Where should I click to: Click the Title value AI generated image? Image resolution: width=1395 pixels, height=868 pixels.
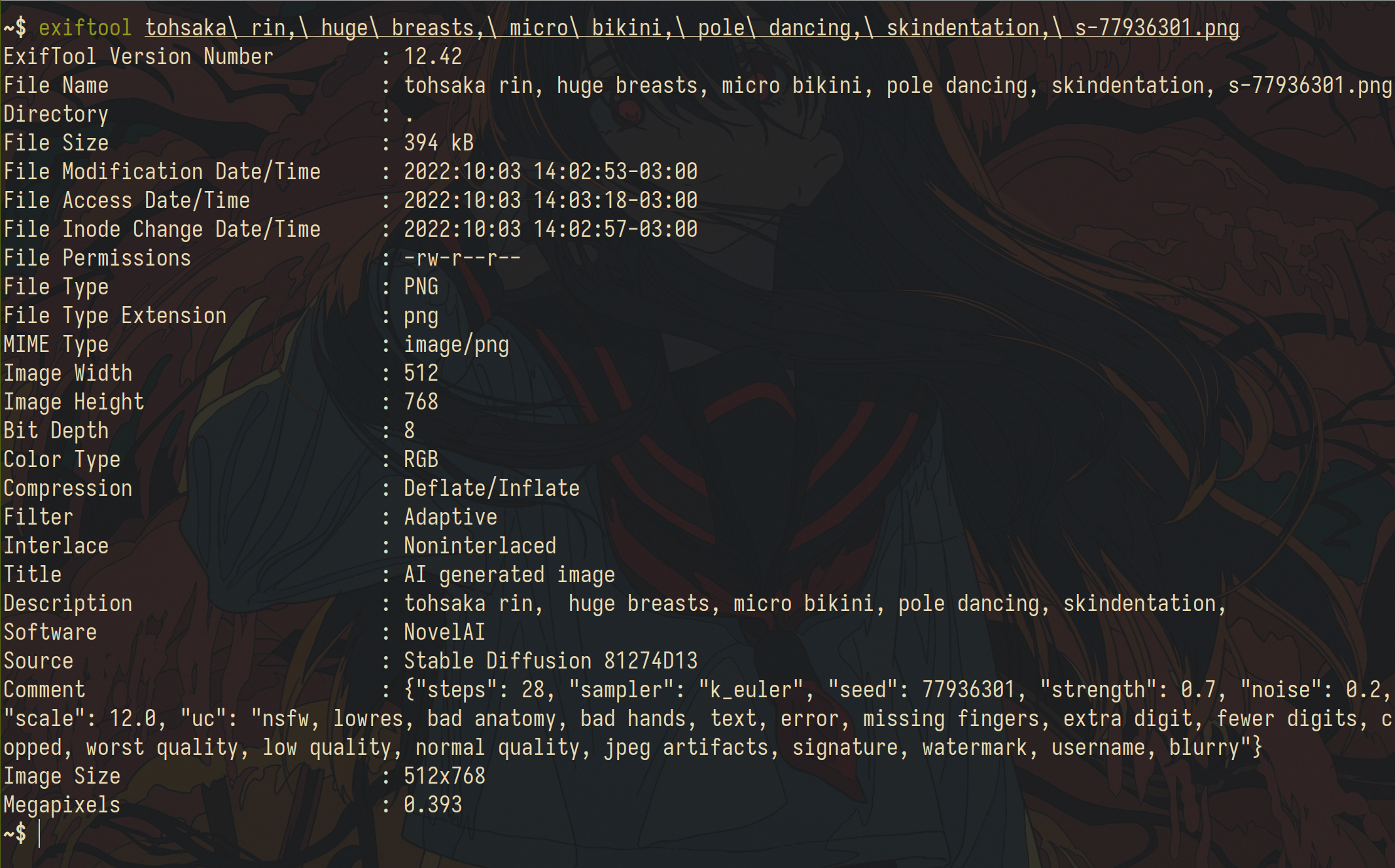click(x=509, y=574)
